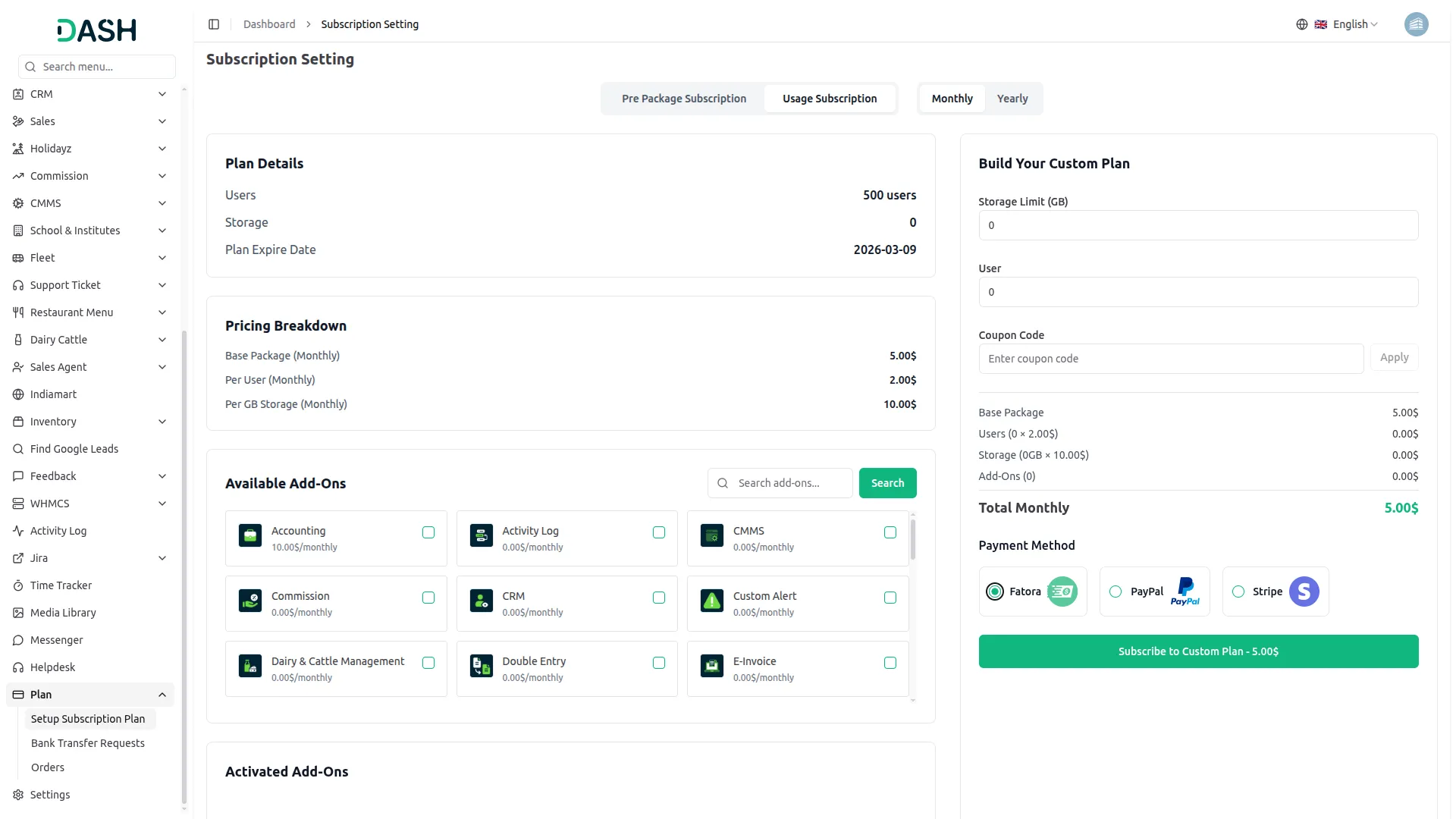Click the Double Entry add-on icon
The height and width of the screenshot is (819, 1456).
coord(482,666)
